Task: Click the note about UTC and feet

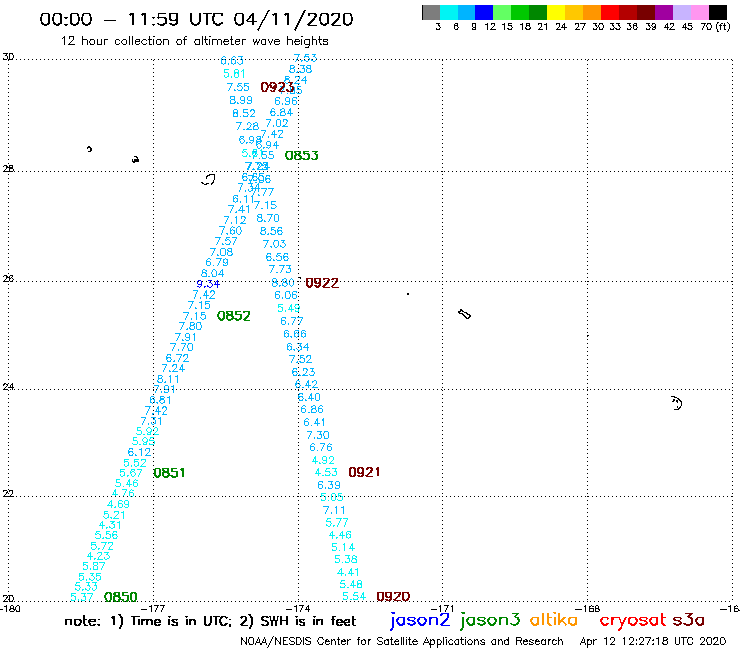Action: 210,621
